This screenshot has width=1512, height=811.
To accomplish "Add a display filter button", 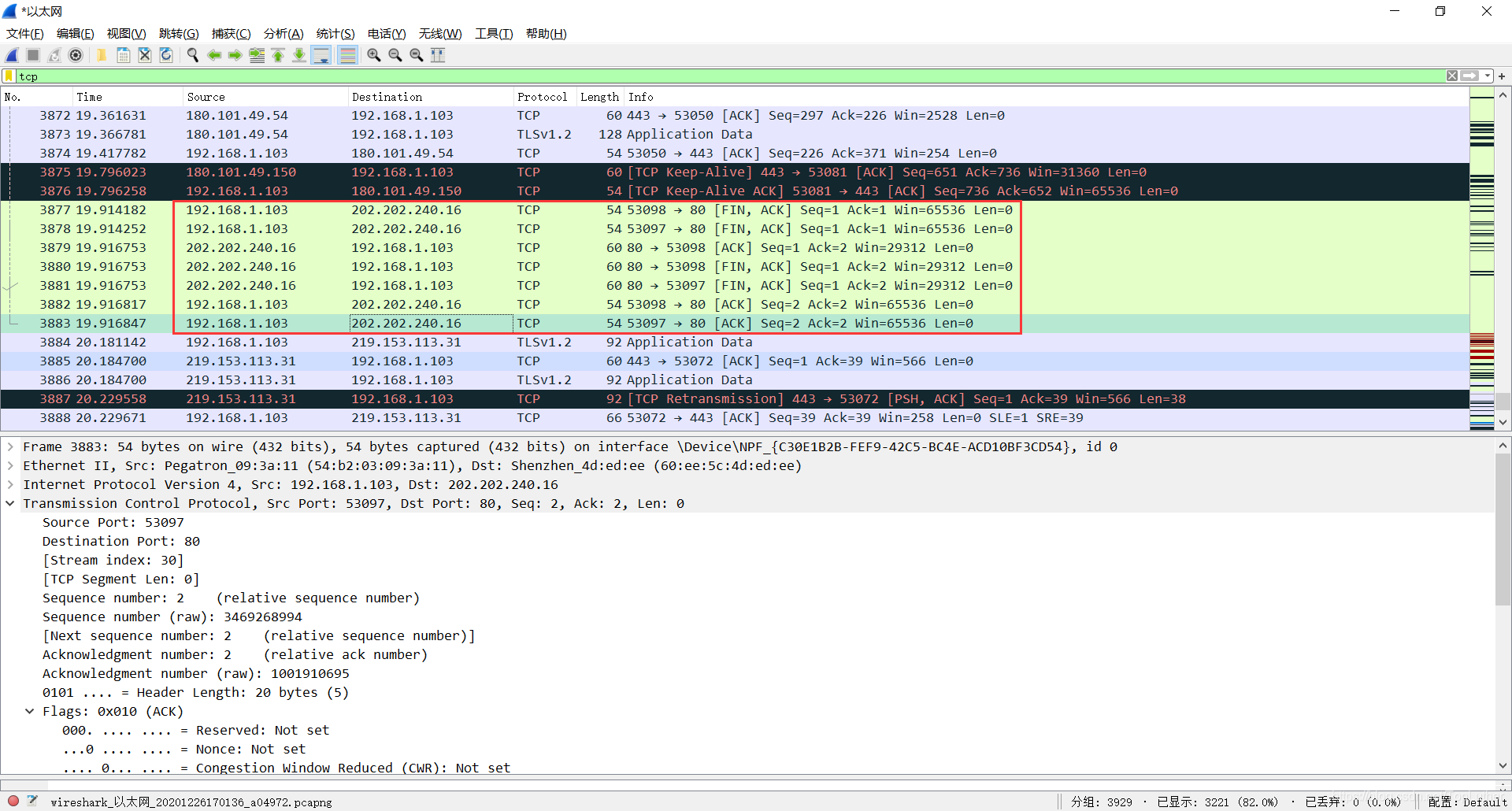I will pyautogui.click(x=1502, y=76).
